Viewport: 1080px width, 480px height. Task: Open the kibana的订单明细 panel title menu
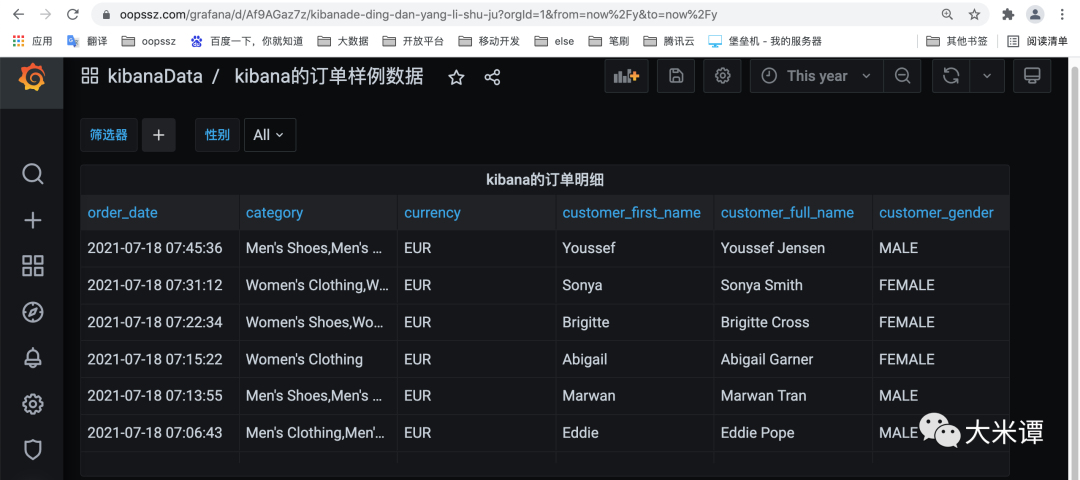tap(545, 180)
